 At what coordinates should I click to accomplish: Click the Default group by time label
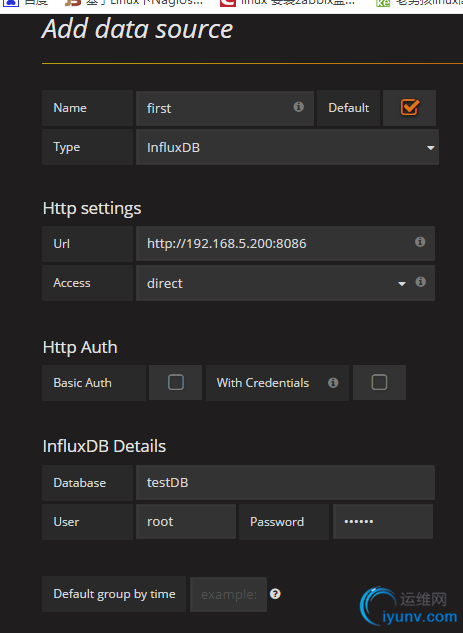(114, 594)
